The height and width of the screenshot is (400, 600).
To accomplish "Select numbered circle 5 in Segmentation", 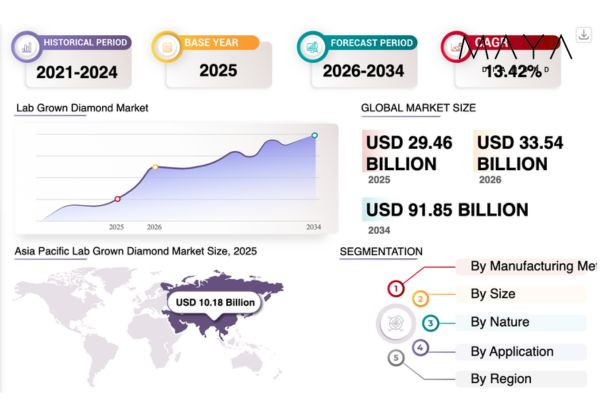I will click(396, 357).
